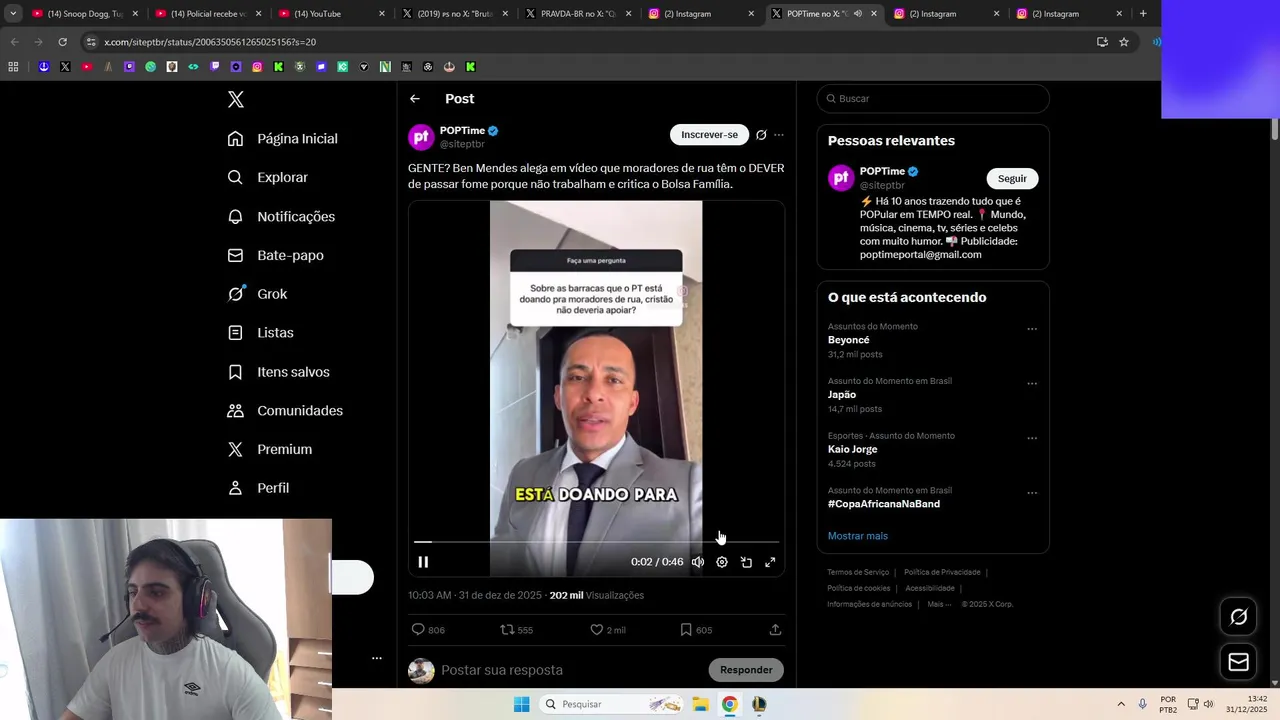1280x720 pixels.
Task: Click the Grok explain icon on the post
Action: 761,135
